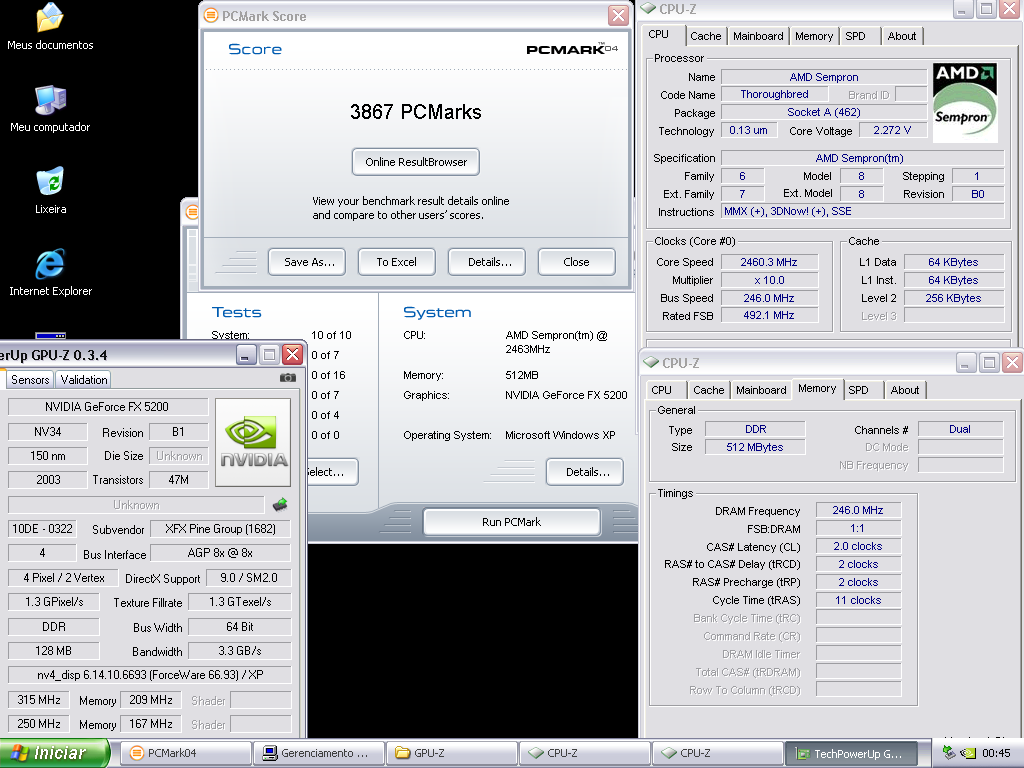Switch to Gerenciamento taskbar item
The height and width of the screenshot is (768, 1024).
click(x=319, y=753)
